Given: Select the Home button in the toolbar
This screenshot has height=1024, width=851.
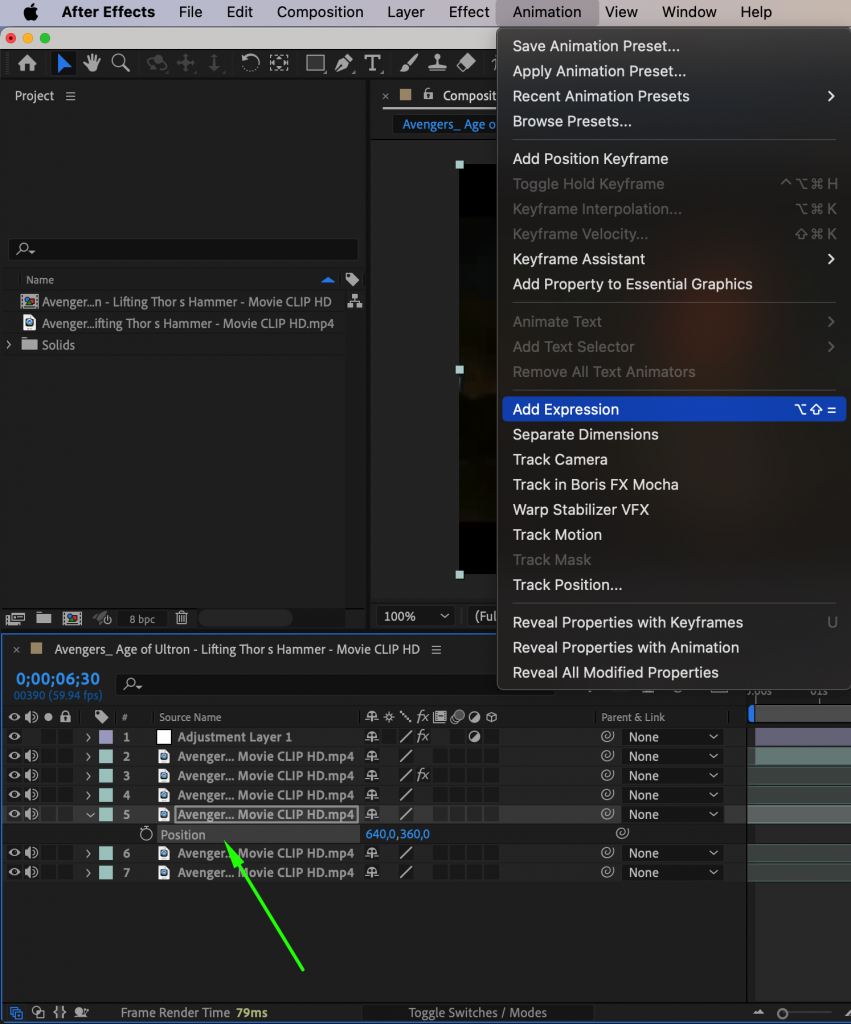Looking at the screenshot, I should coord(27,63).
